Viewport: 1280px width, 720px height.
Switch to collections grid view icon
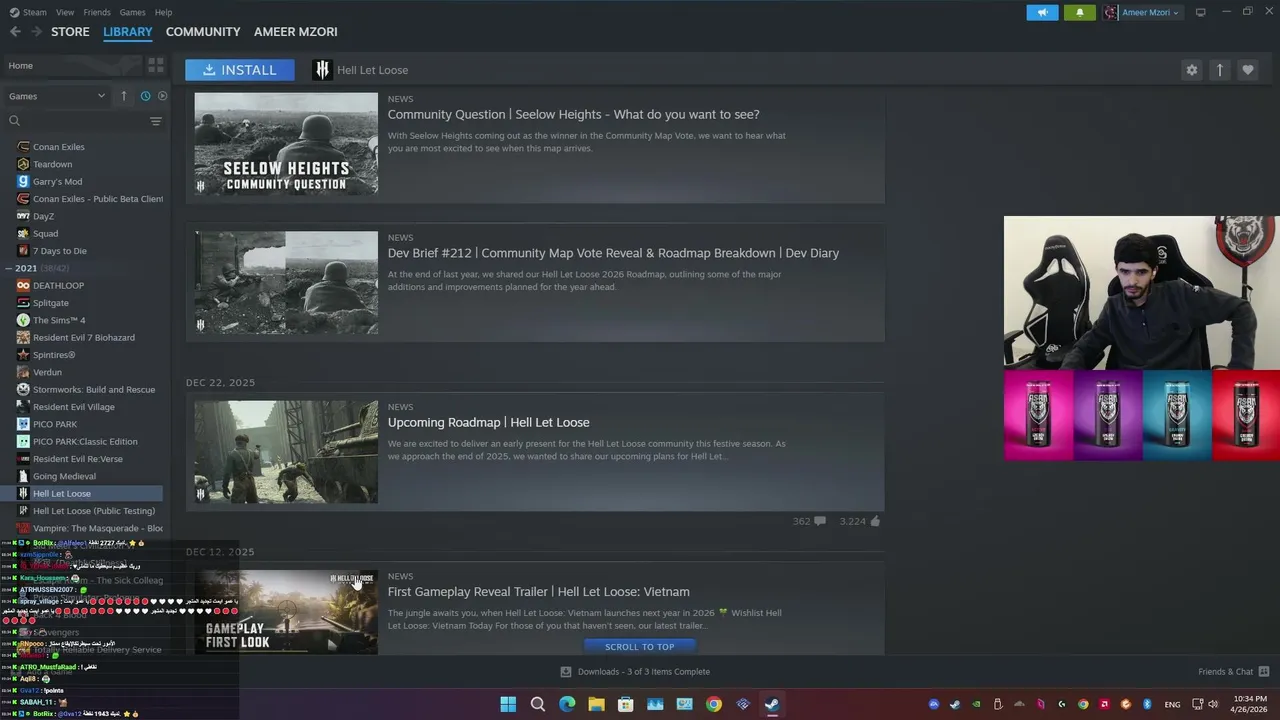click(156, 66)
